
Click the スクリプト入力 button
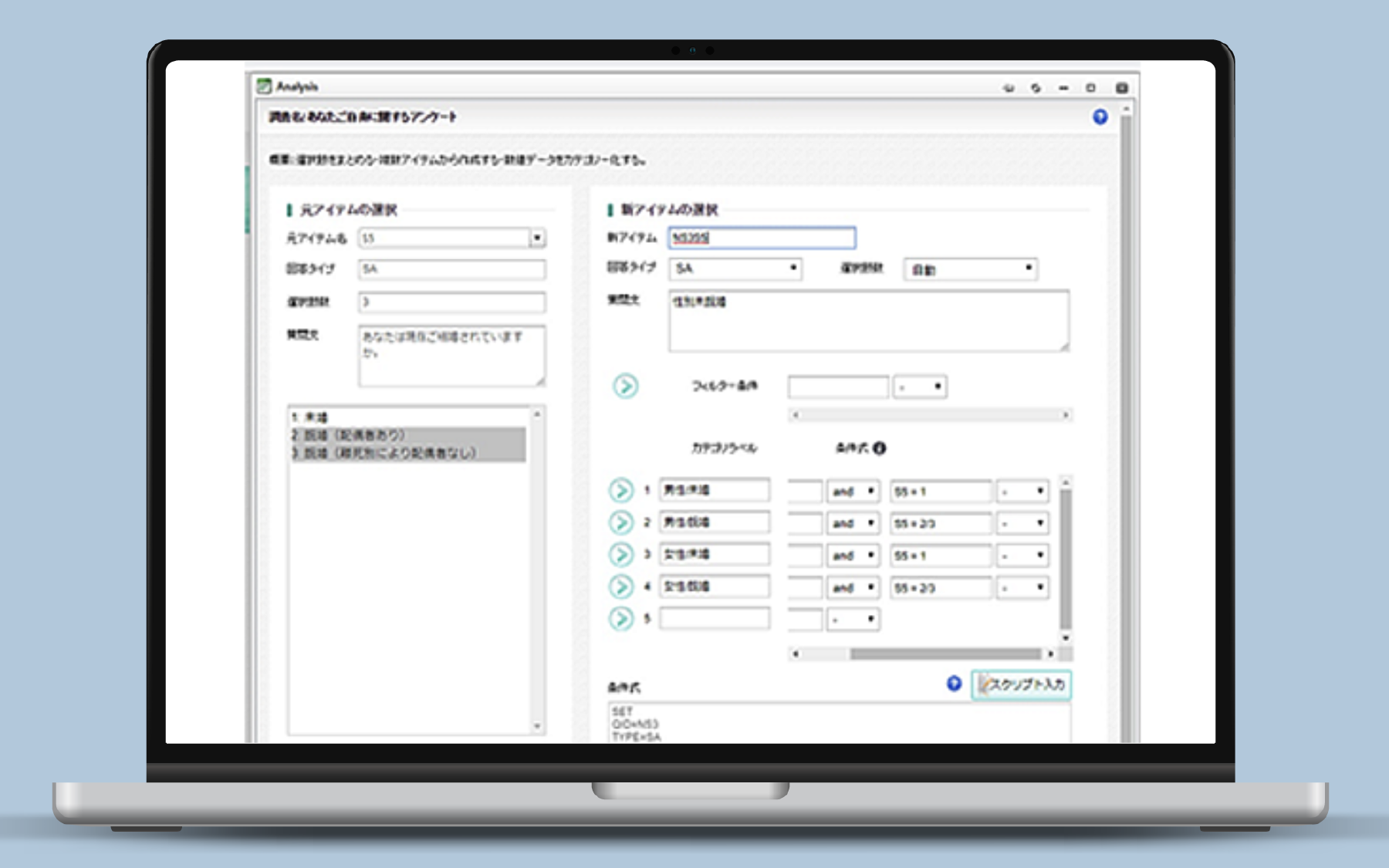click(1021, 684)
